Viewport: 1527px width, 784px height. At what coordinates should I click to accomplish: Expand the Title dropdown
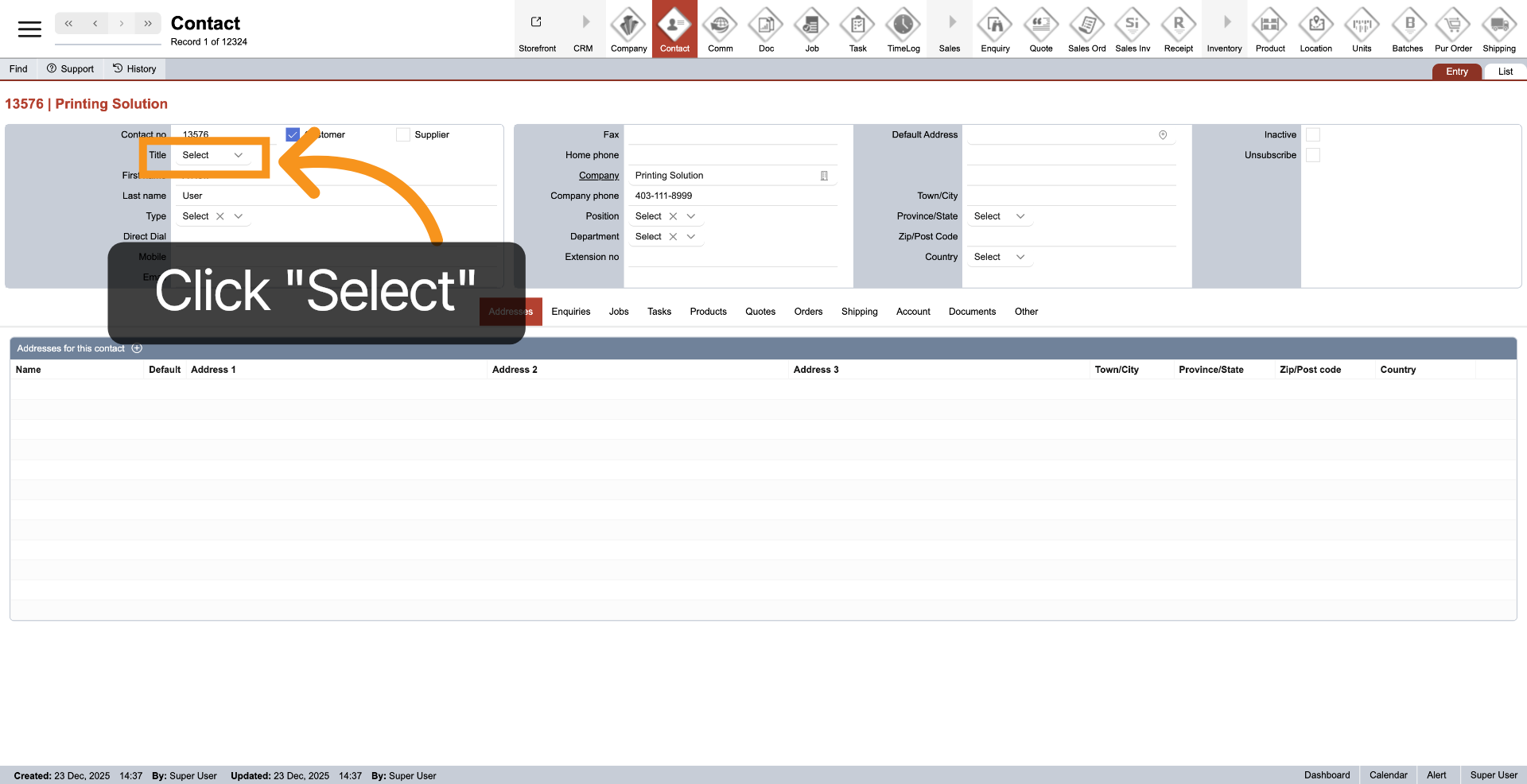(212, 156)
